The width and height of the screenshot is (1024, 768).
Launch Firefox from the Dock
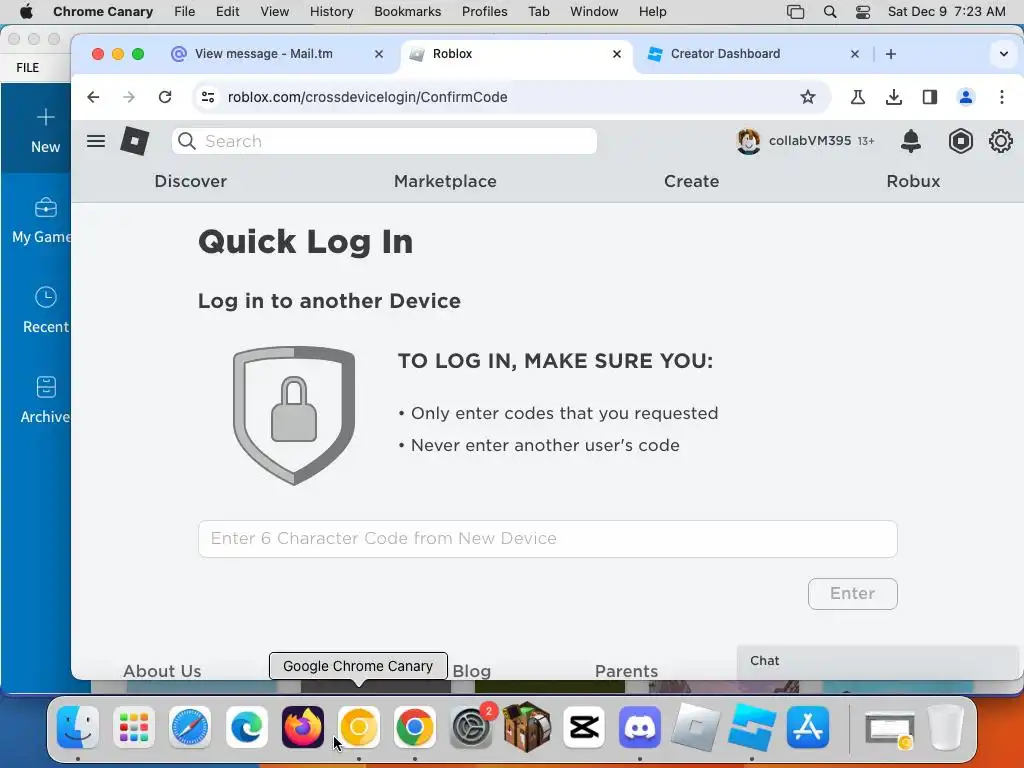tap(302, 727)
